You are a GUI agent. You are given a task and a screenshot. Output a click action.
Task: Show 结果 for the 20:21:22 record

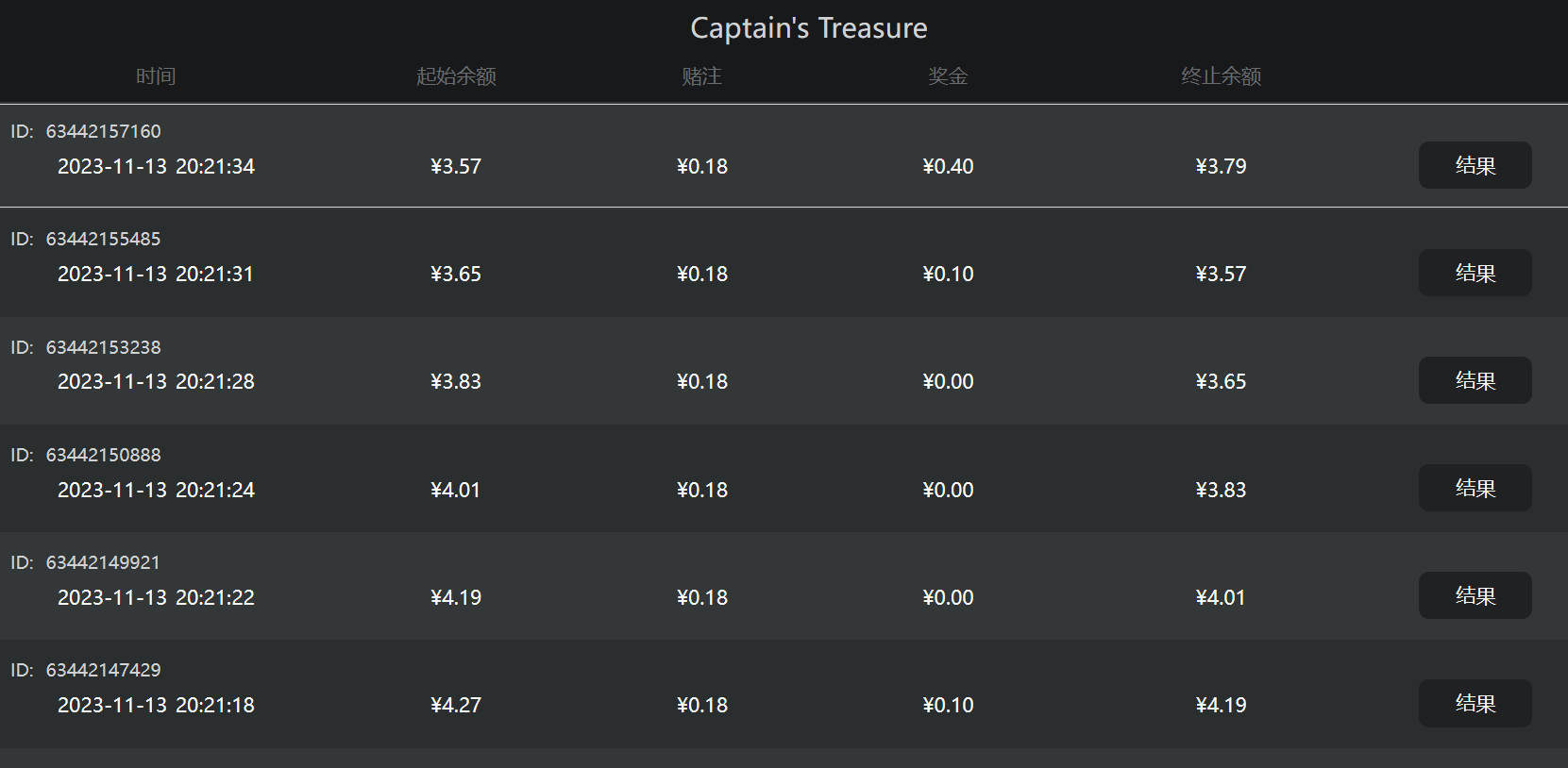[1475, 595]
